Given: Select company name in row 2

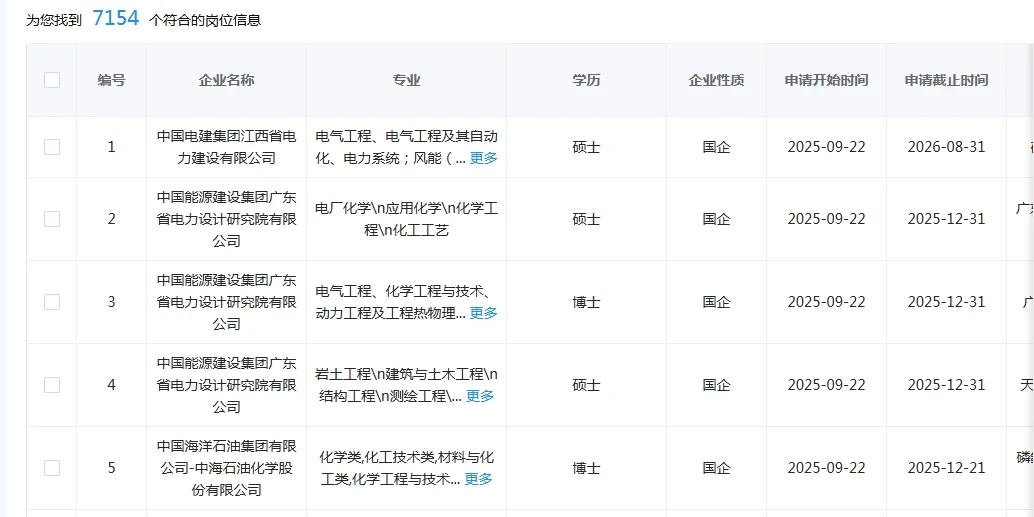Looking at the screenshot, I should pyautogui.click(x=226, y=219).
